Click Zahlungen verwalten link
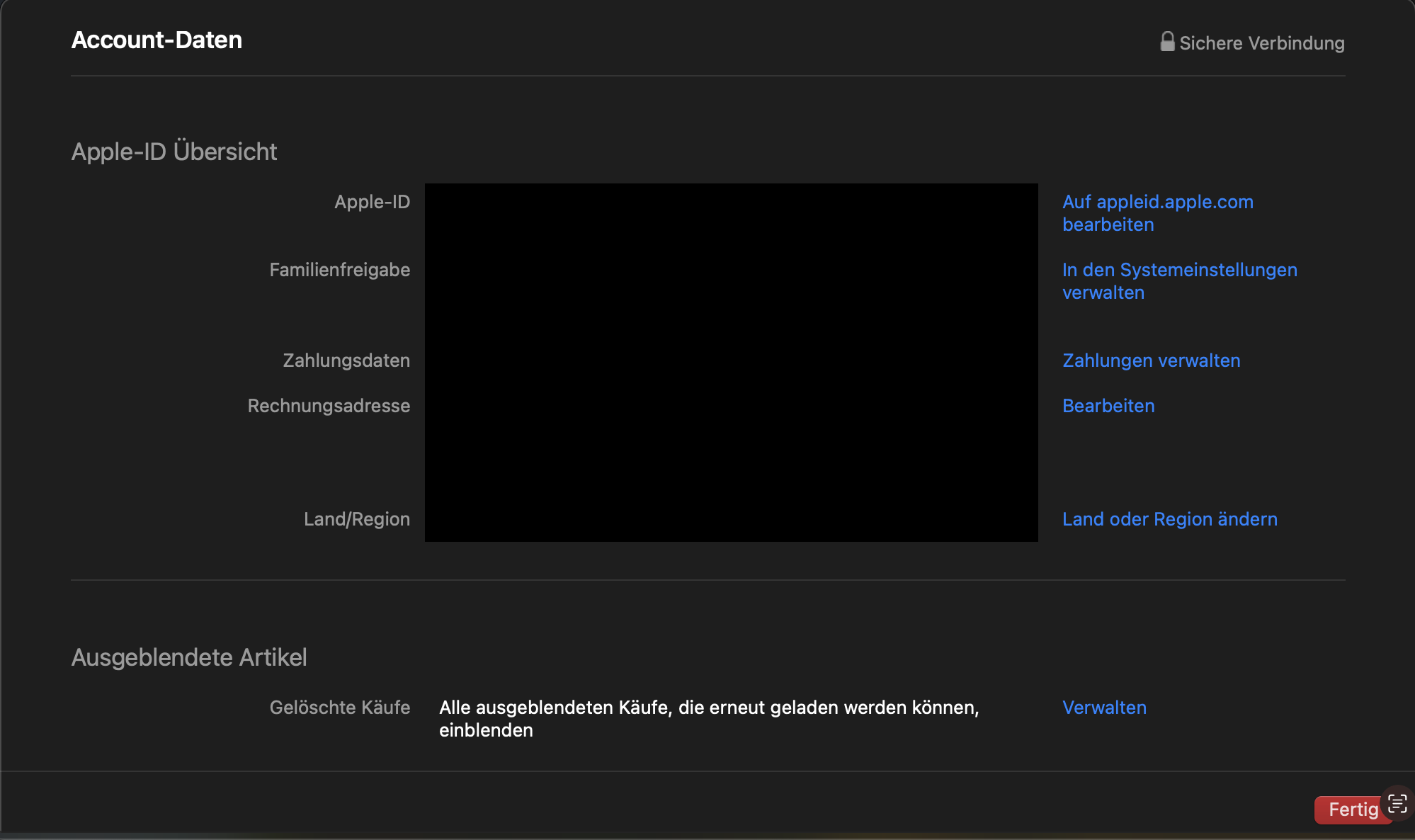Viewport: 1415px width, 840px height. click(x=1151, y=361)
